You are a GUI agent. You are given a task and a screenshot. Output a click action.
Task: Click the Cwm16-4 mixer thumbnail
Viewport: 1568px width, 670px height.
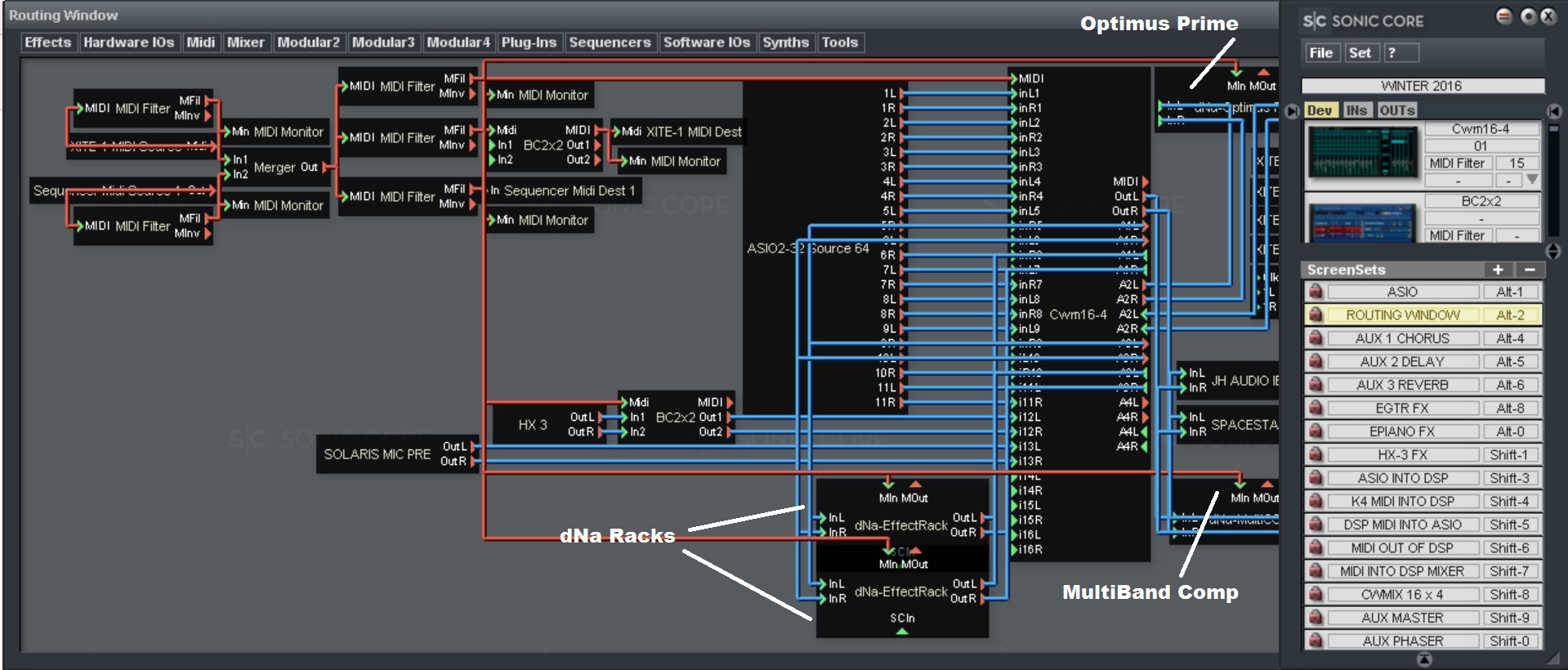pyautogui.click(x=1362, y=154)
